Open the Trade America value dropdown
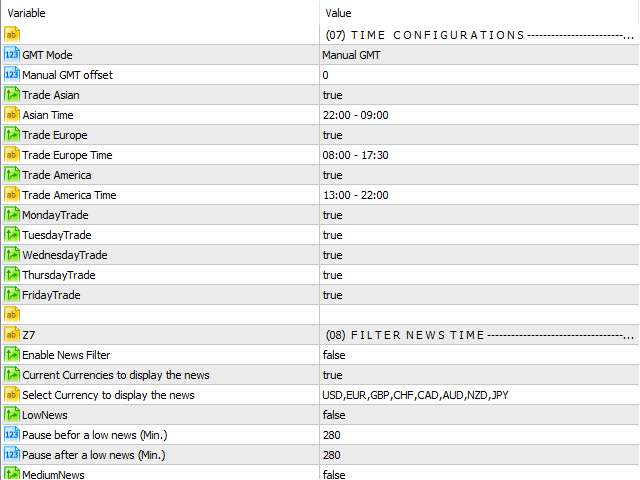Viewport: 640px width, 480px height. [x=479, y=175]
